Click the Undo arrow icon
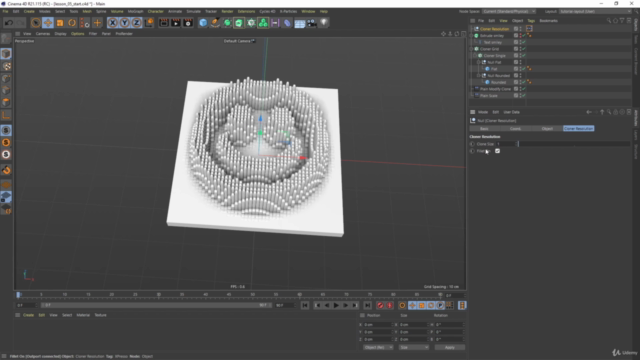This screenshot has height=360, width=640. coord(9,23)
